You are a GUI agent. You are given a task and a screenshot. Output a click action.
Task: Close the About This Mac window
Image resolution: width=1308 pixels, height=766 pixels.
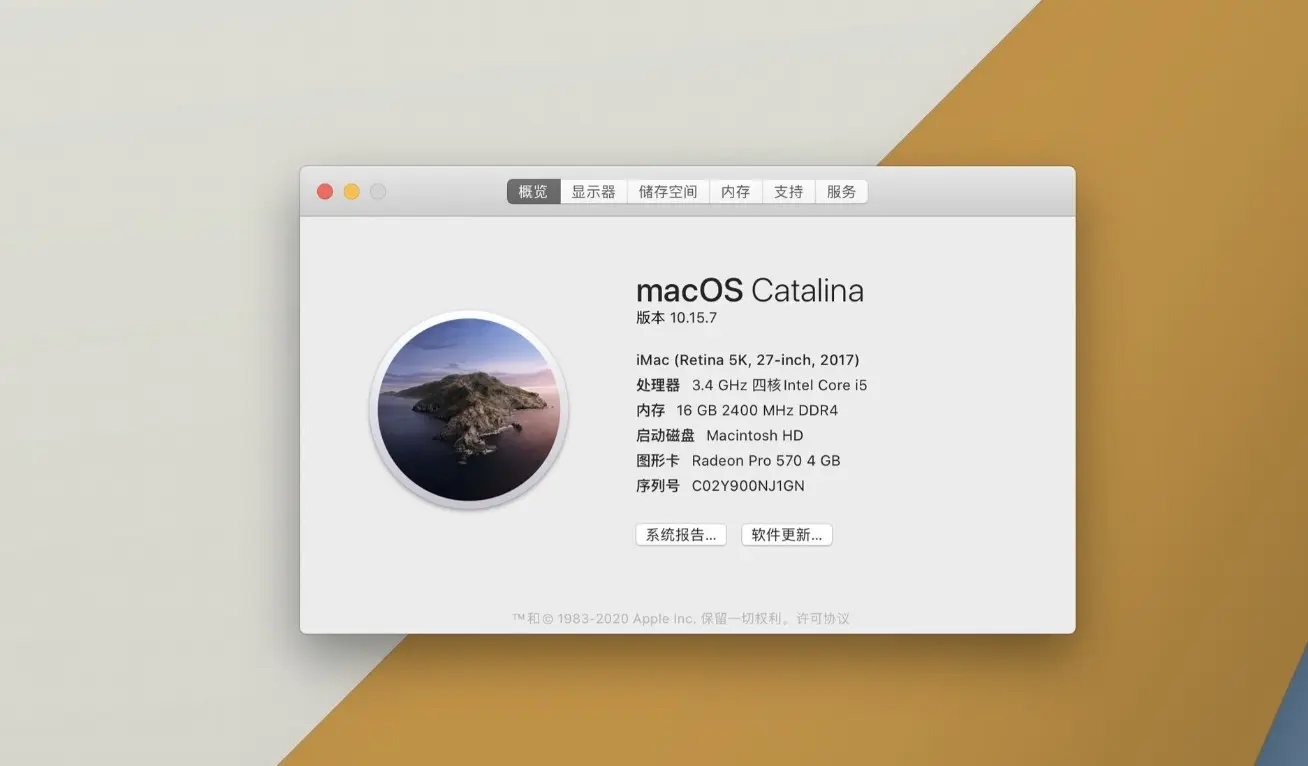pyautogui.click(x=325, y=191)
